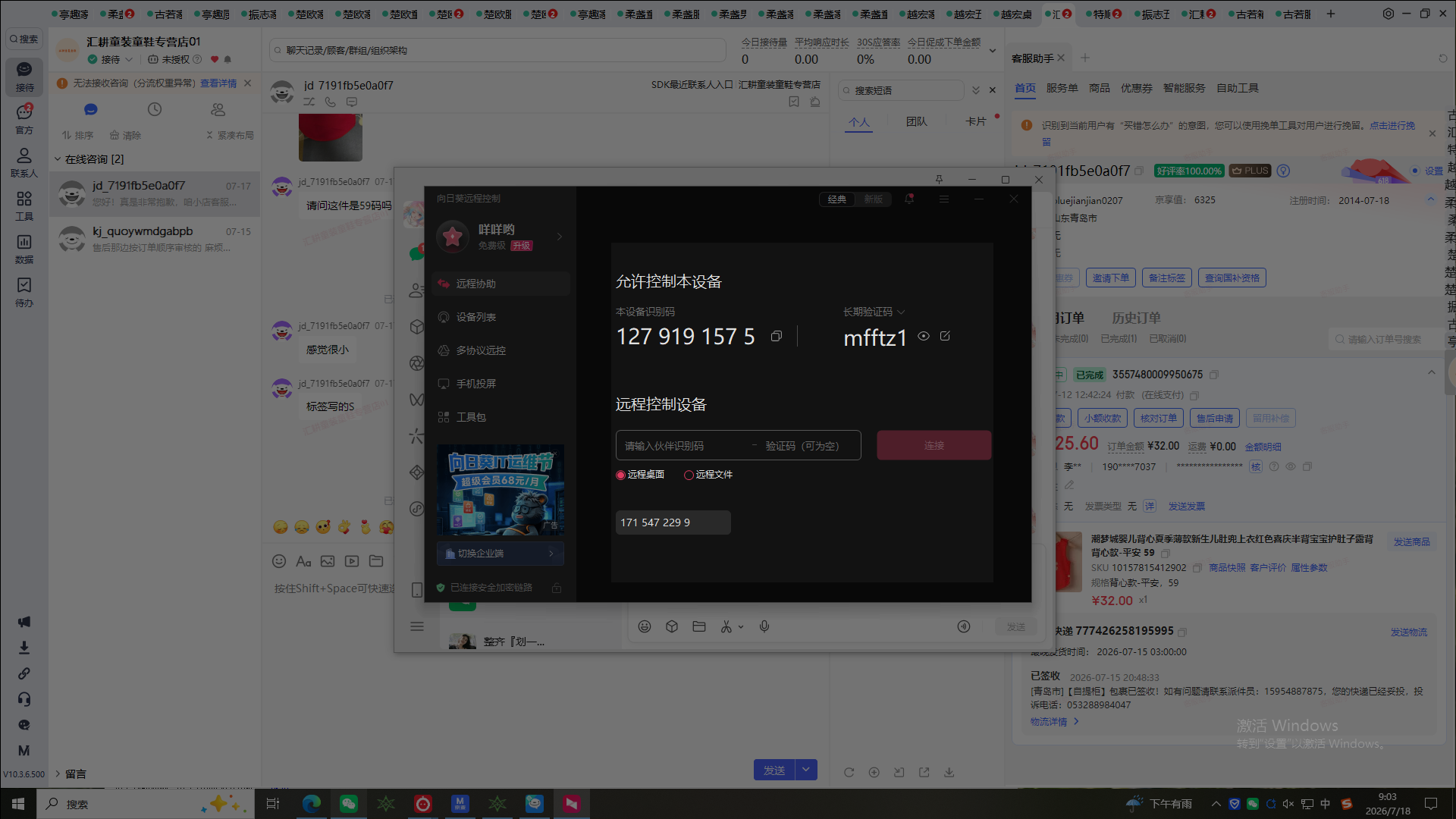Open 工具 in the left sidebar
Image resolution: width=1456 pixels, height=819 pixels.
(x=24, y=206)
